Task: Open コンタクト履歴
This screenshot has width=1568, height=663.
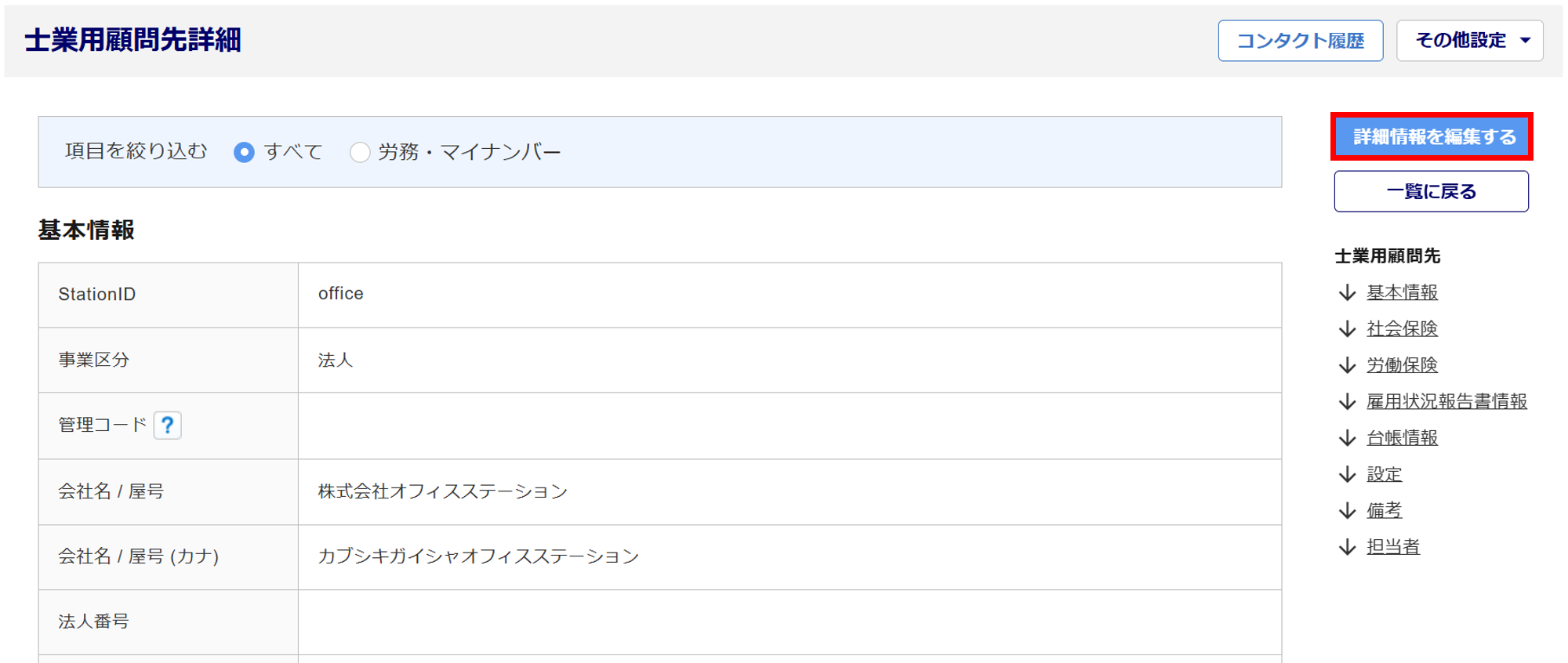Action: pos(1300,41)
